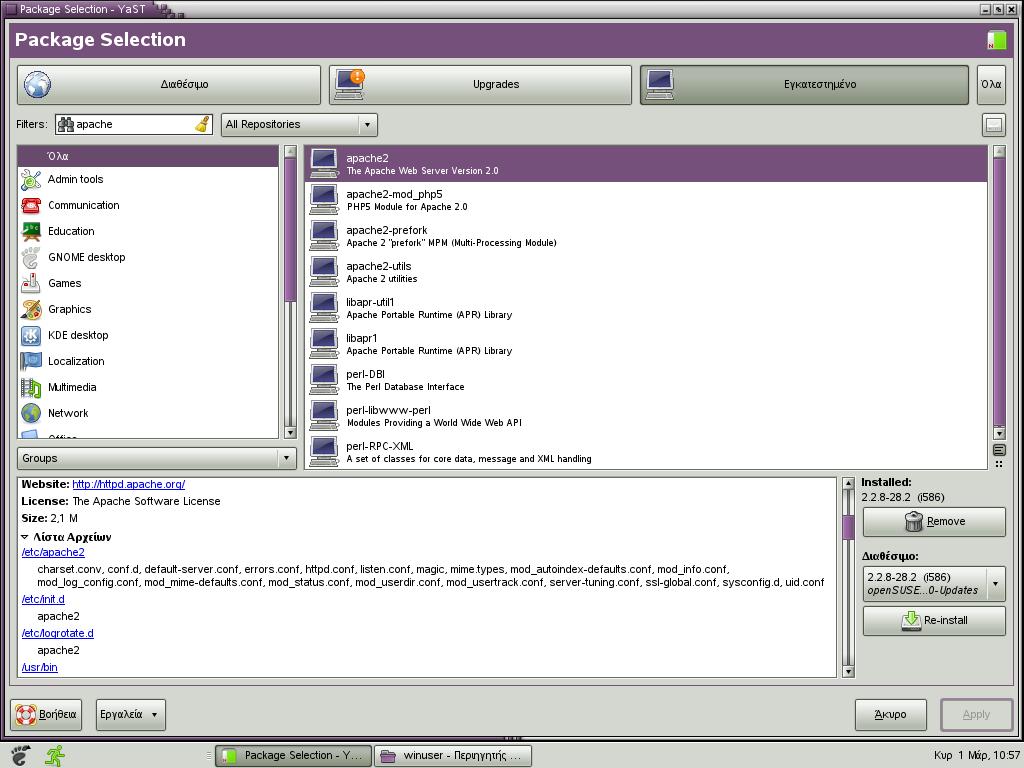Screen dimensions: 1024x768
Task: Select the Network category label
Action: tap(68, 413)
